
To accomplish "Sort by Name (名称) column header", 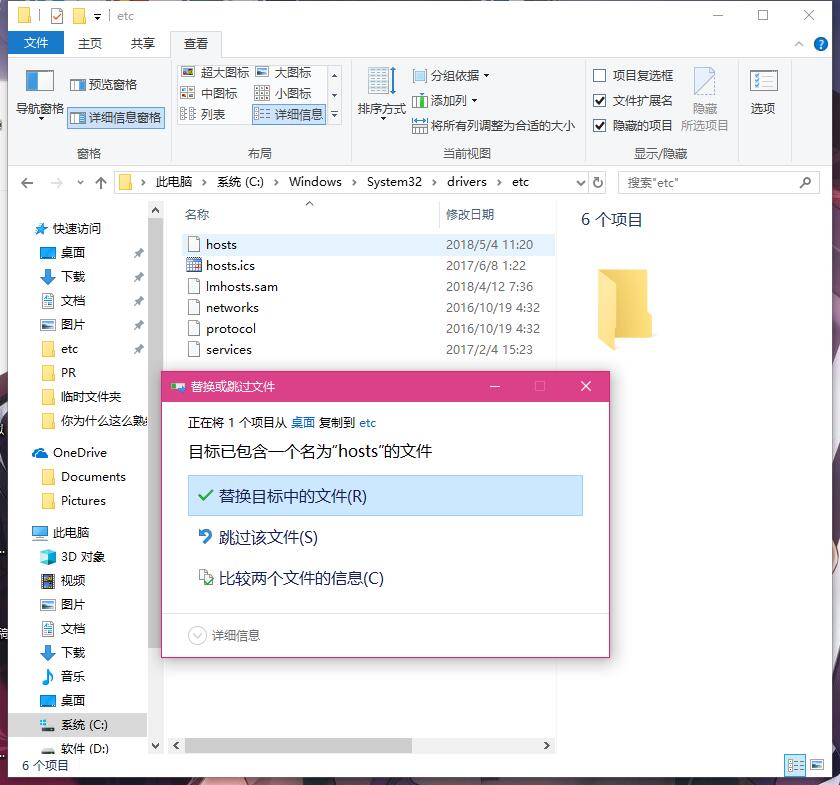I will [x=309, y=214].
